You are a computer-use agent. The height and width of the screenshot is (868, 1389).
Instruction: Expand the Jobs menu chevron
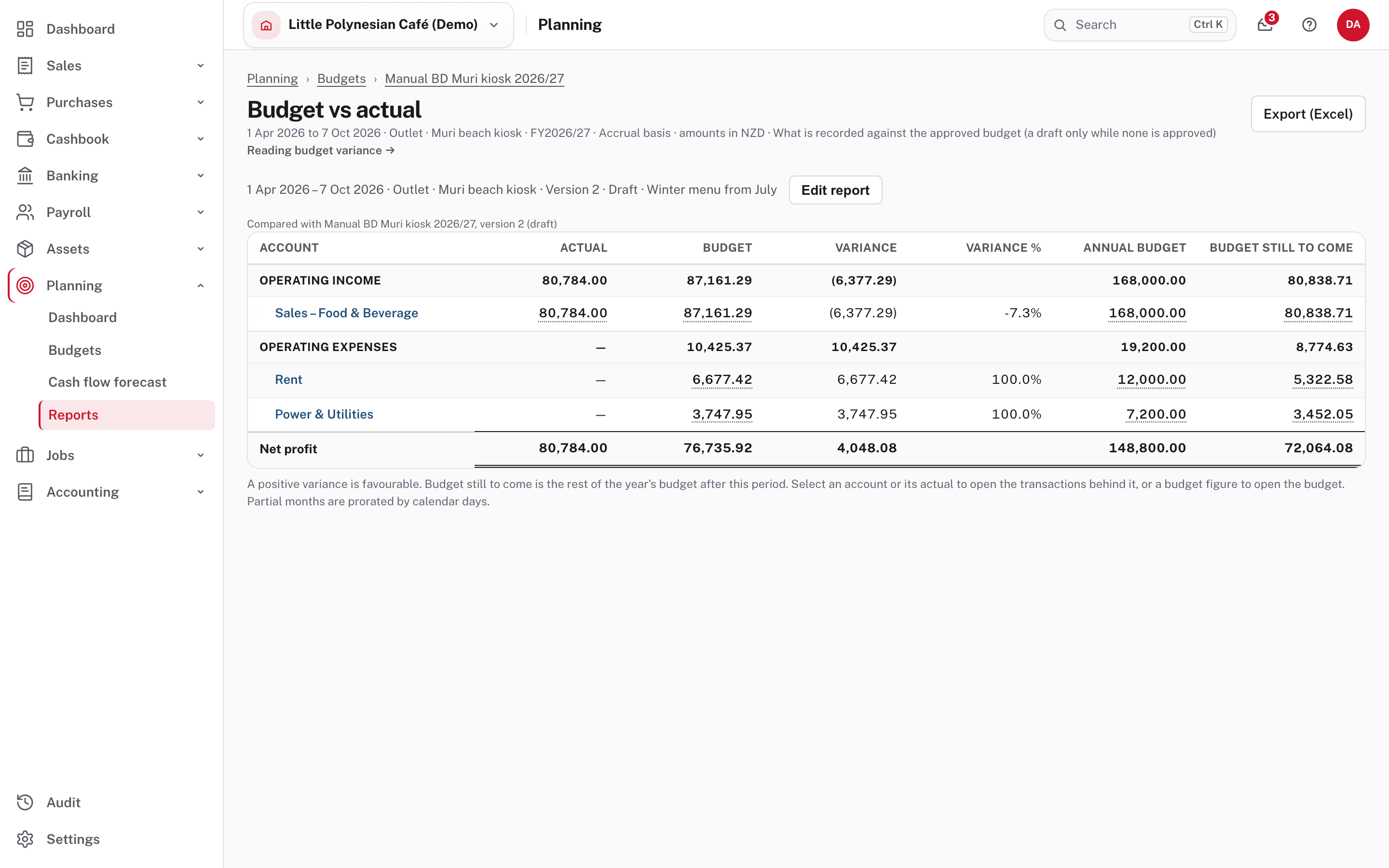click(x=201, y=455)
